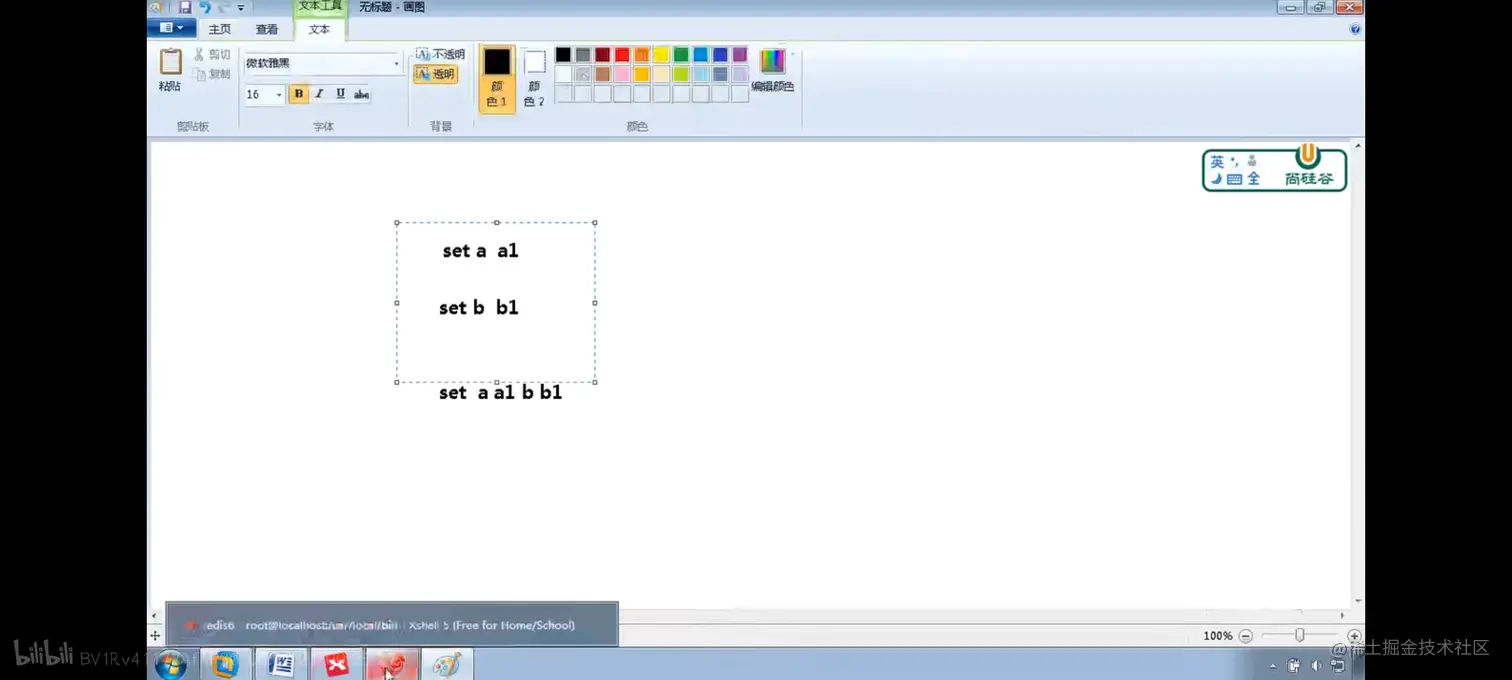Pick the purple color swatch
This screenshot has width=1512, height=680.
740,55
